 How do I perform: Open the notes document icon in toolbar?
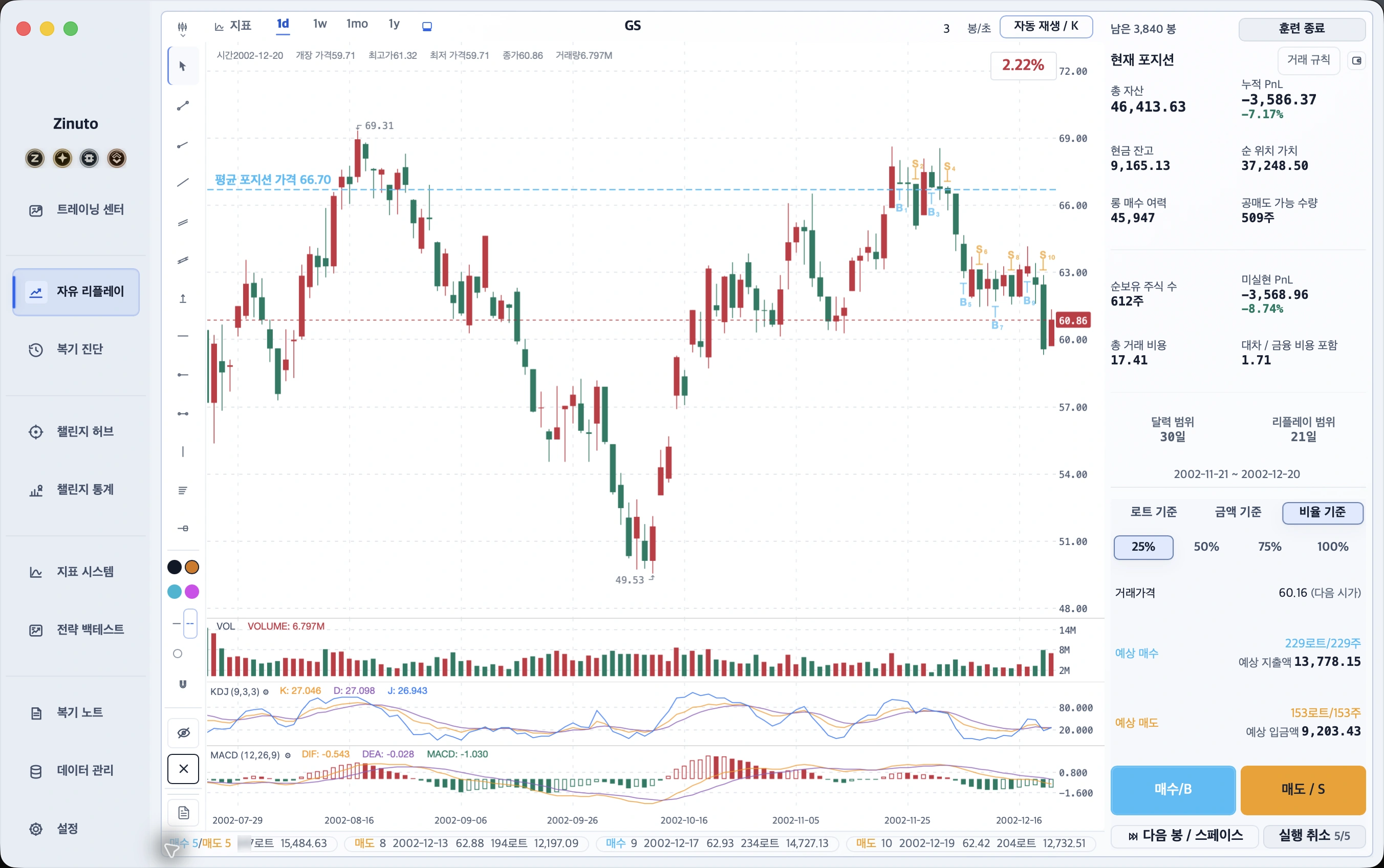pos(183,813)
